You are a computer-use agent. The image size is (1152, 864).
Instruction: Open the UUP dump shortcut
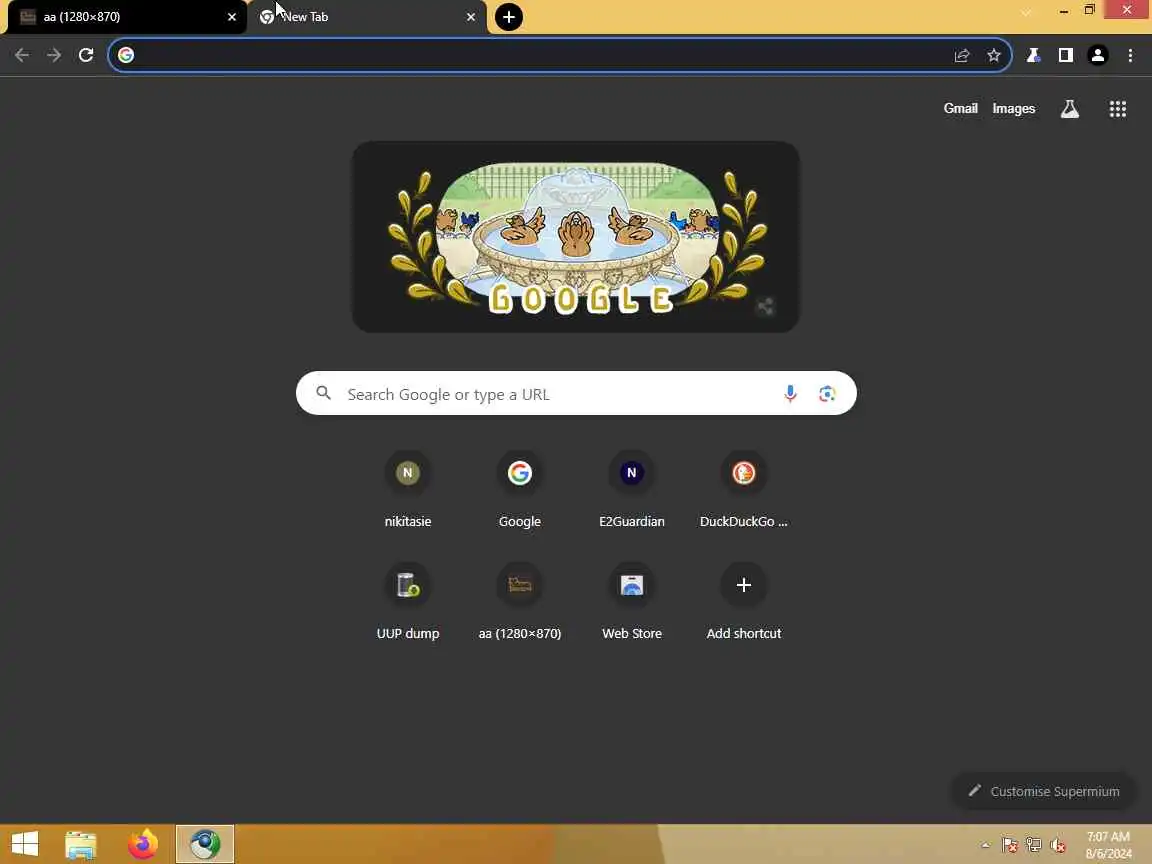[408, 602]
